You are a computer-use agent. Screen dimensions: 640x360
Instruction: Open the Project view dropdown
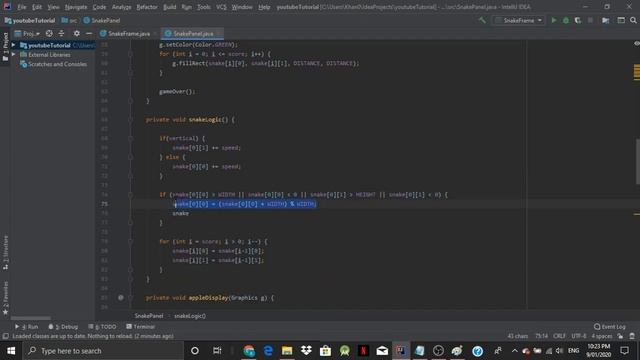point(27,33)
